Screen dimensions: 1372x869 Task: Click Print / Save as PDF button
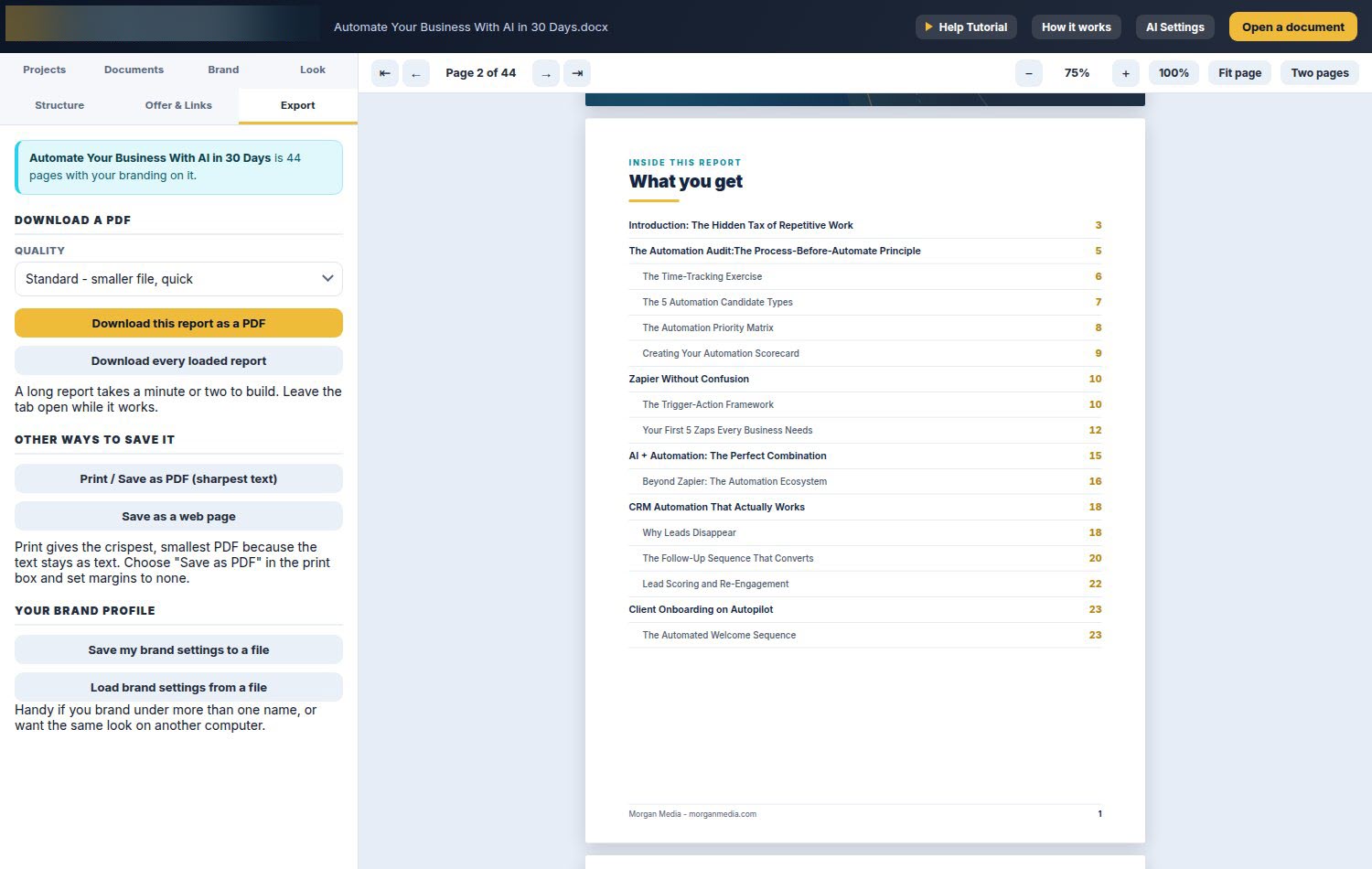pyautogui.click(x=178, y=478)
